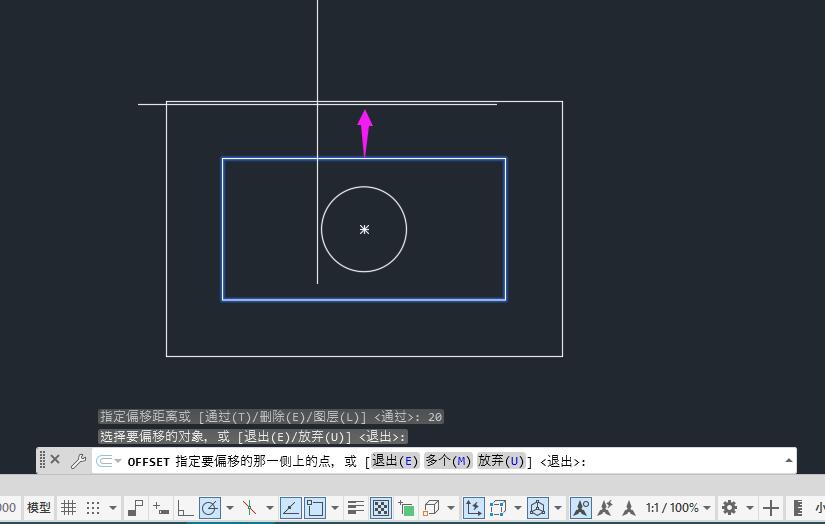The width and height of the screenshot is (825, 524).
Task: Open object snap options dropdown
Action: click(335, 508)
